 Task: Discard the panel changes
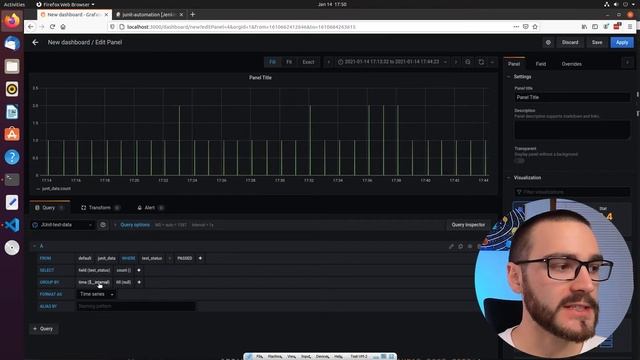pyautogui.click(x=570, y=42)
